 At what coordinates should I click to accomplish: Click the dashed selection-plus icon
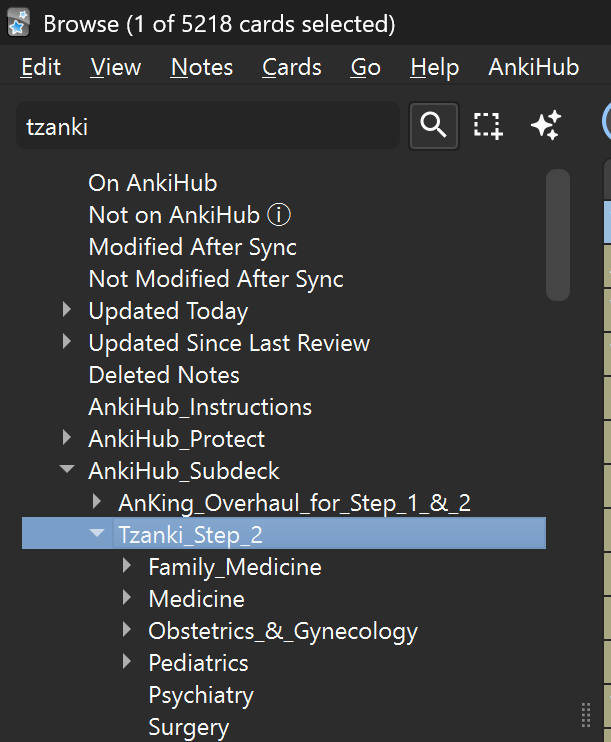point(488,126)
